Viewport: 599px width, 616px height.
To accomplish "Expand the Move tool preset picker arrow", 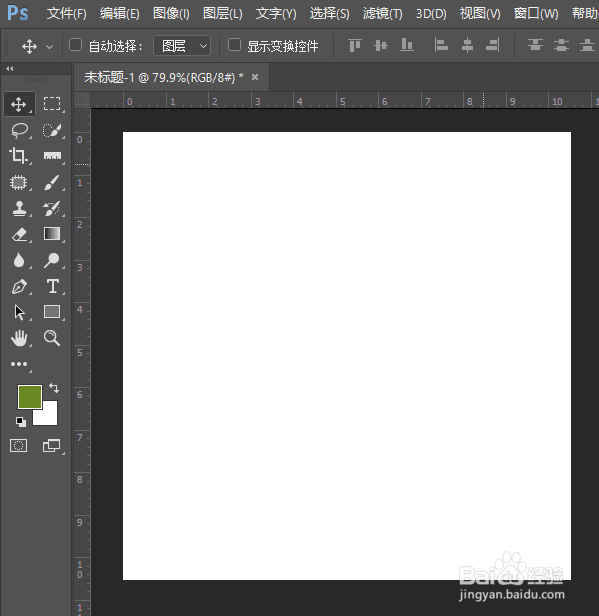I will point(49,47).
